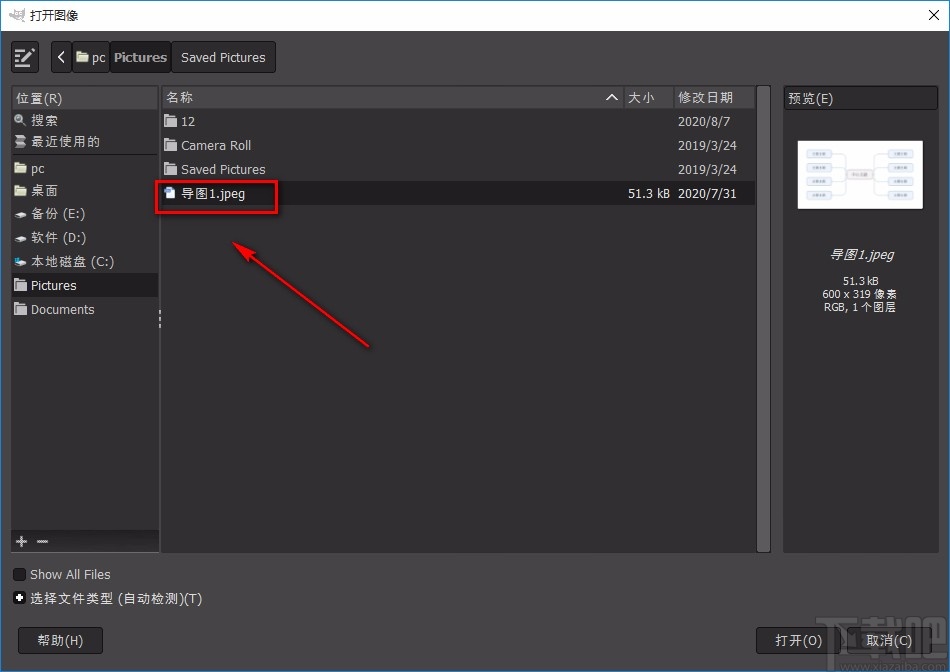Click the Saved Pictures folder name in the list
The width and height of the screenshot is (950, 672).
click(223, 169)
